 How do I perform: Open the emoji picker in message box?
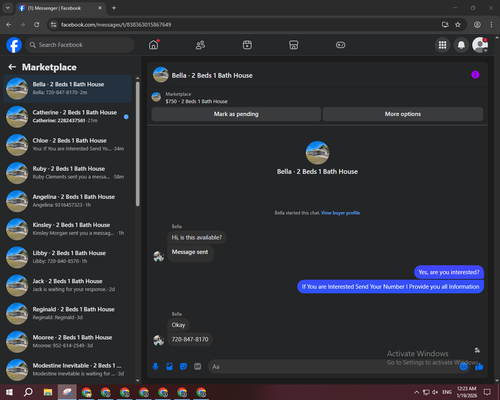[x=463, y=367]
